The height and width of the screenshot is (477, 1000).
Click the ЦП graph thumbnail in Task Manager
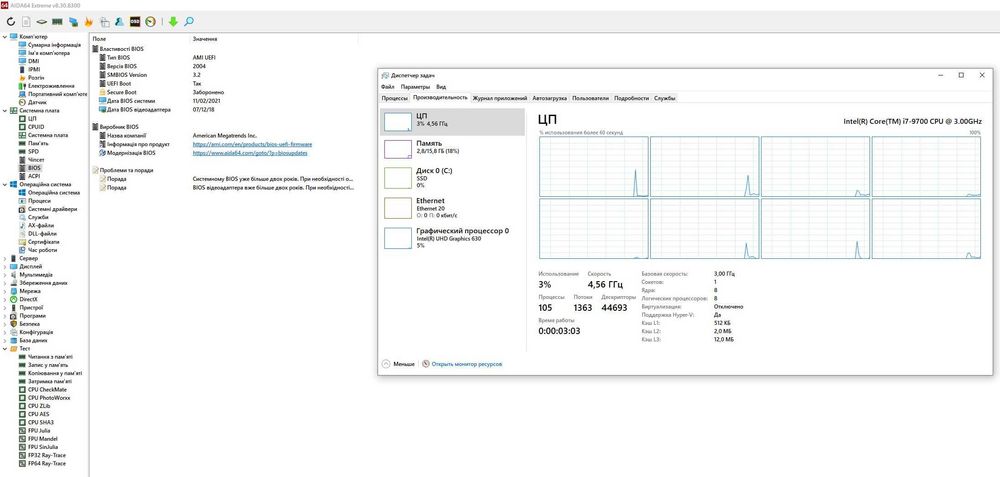(398, 122)
